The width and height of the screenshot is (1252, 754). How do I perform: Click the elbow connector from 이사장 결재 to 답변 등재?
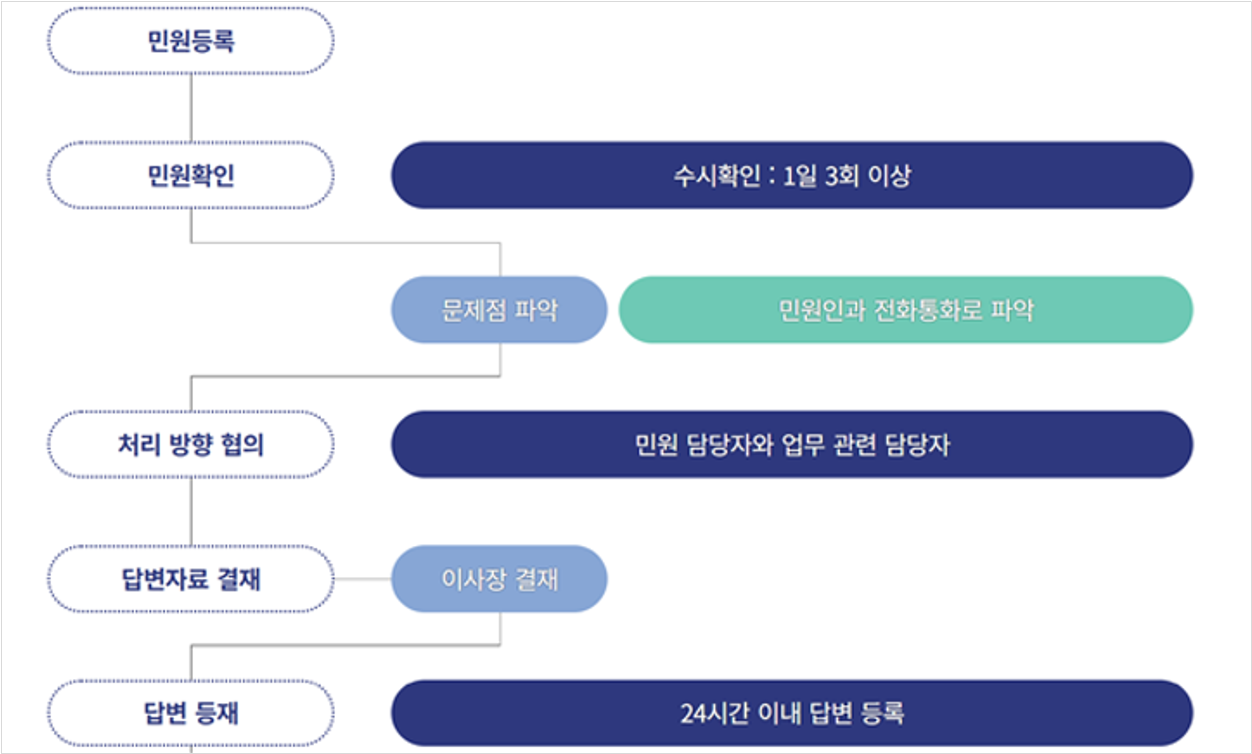[x=345, y=646]
